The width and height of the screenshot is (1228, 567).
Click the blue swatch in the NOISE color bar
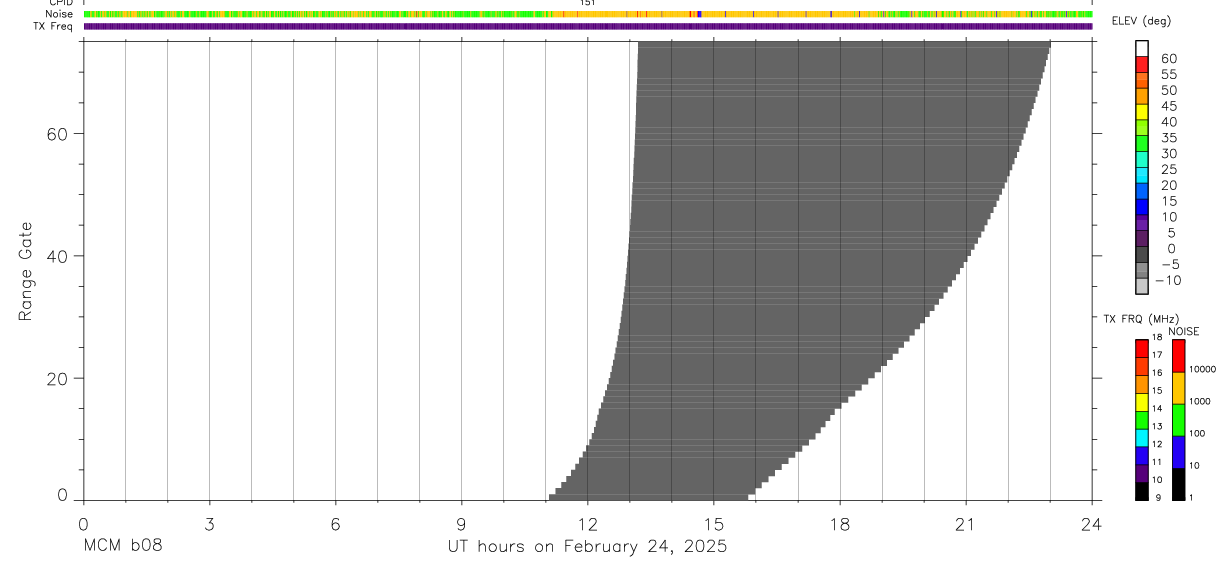click(1178, 452)
